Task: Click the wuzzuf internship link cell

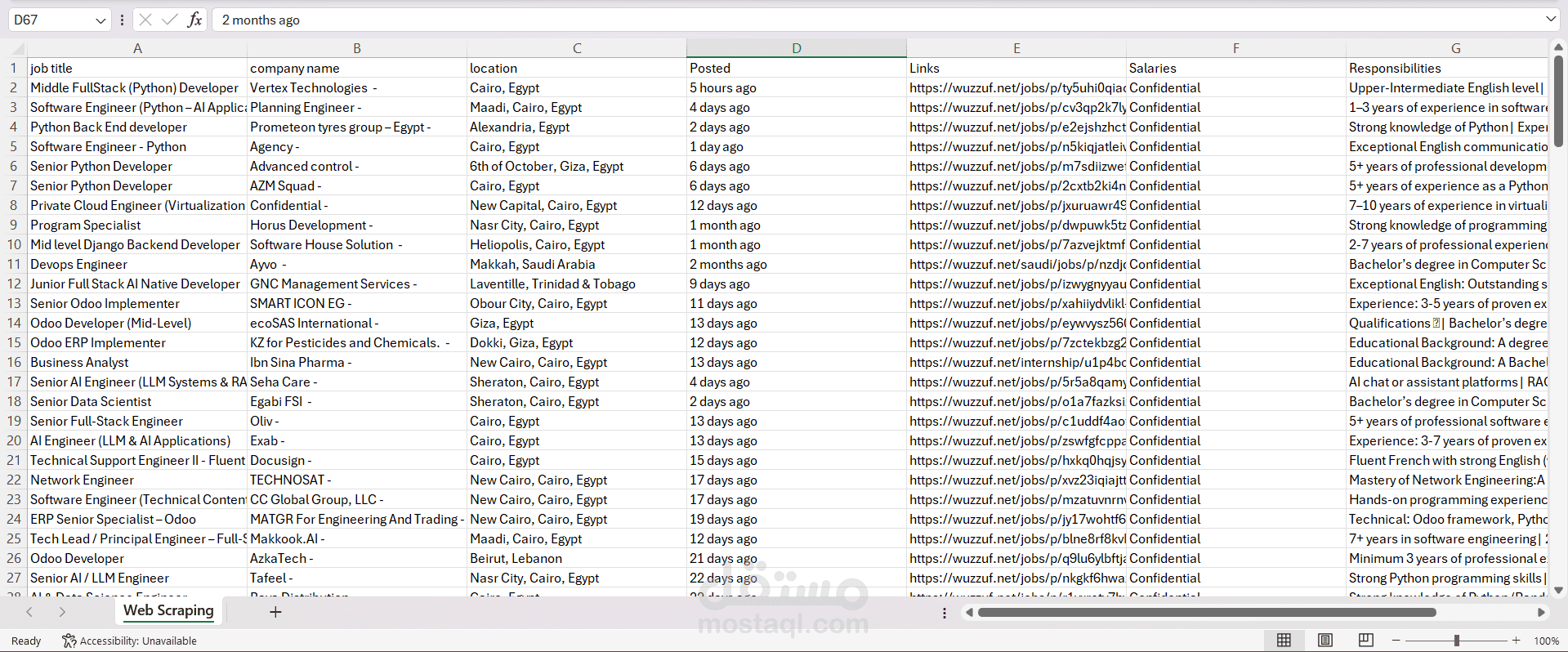Action: coord(1016,362)
